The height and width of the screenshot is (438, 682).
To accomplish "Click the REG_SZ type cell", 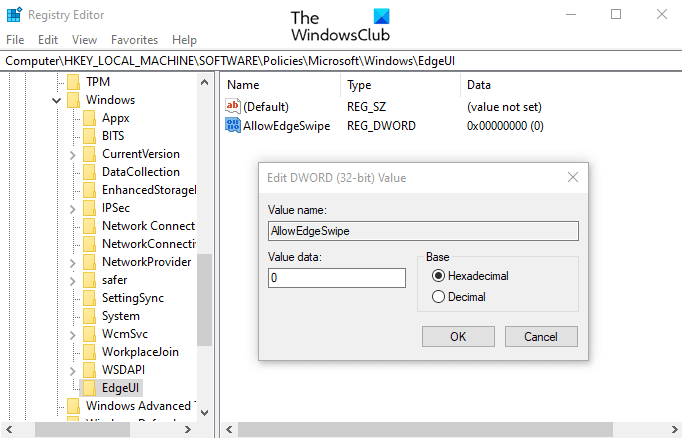I will 366,107.
